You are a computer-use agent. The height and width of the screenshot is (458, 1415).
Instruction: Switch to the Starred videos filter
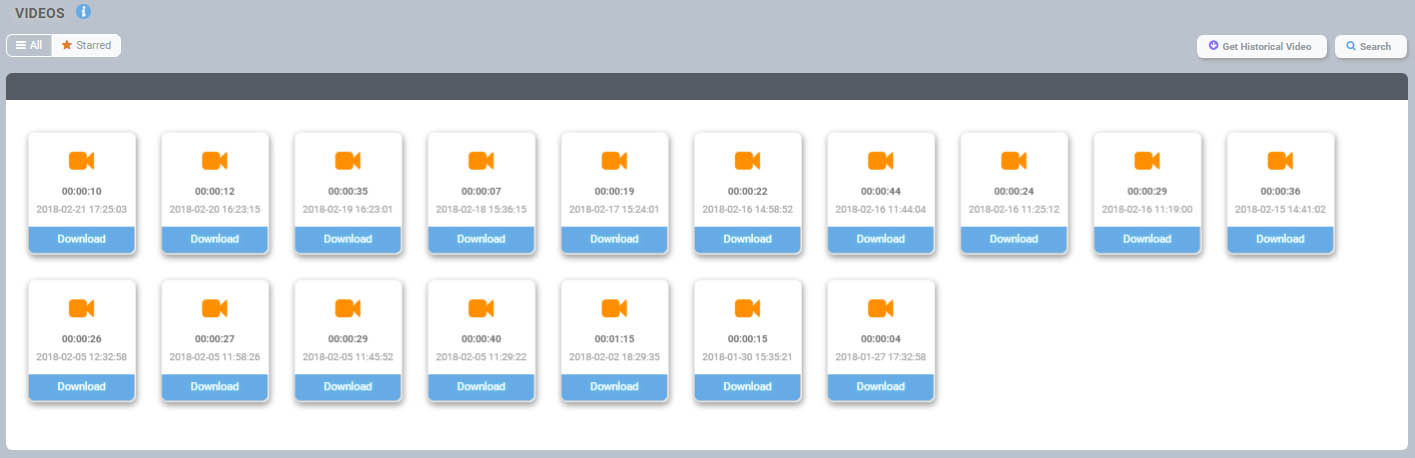[86, 45]
